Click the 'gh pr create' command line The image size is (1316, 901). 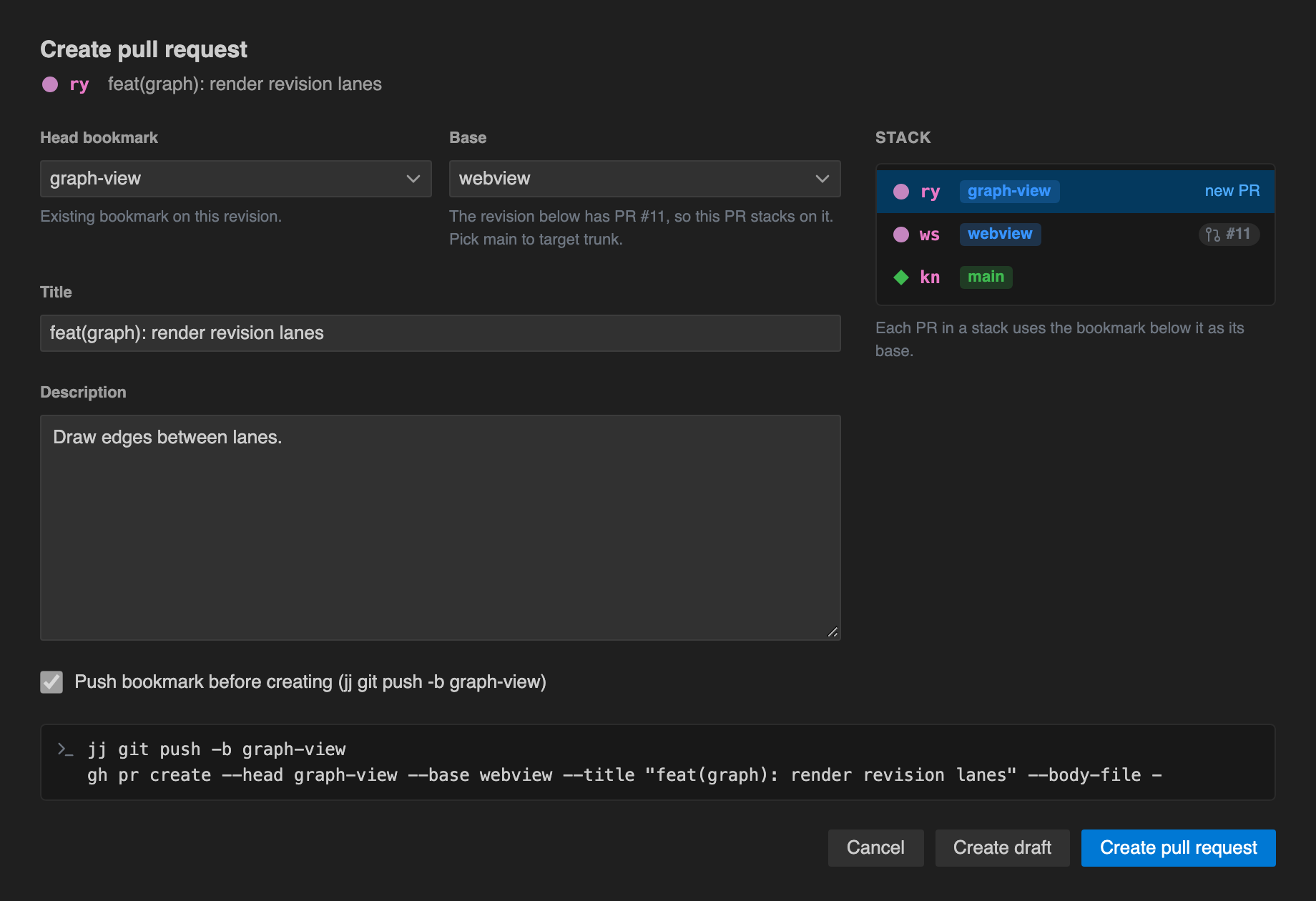[624, 775]
